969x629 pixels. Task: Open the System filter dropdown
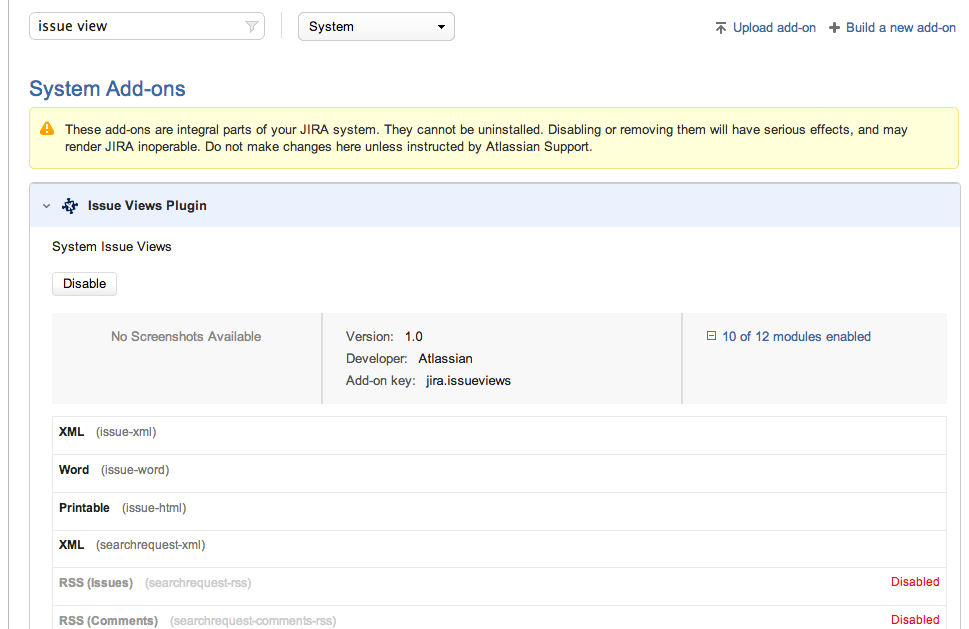[376, 27]
